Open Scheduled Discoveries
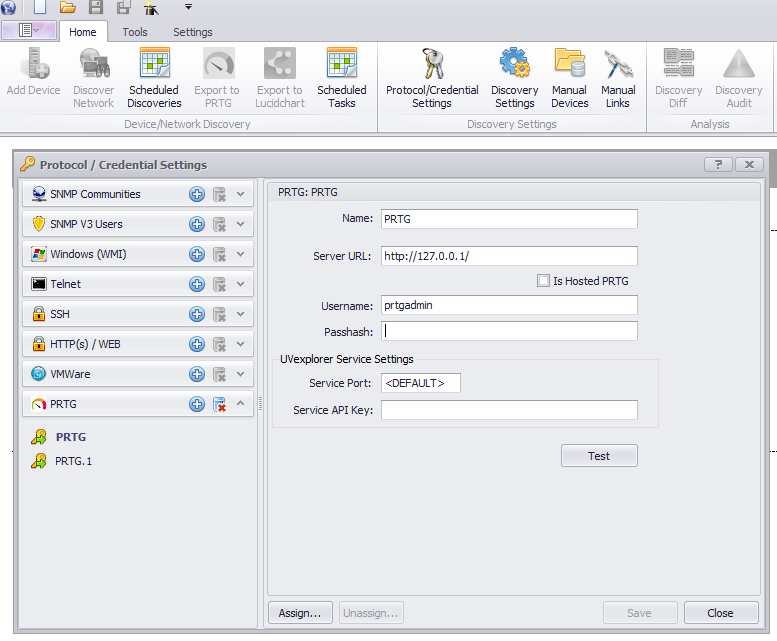The width and height of the screenshot is (777, 641). click(x=154, y=77)
